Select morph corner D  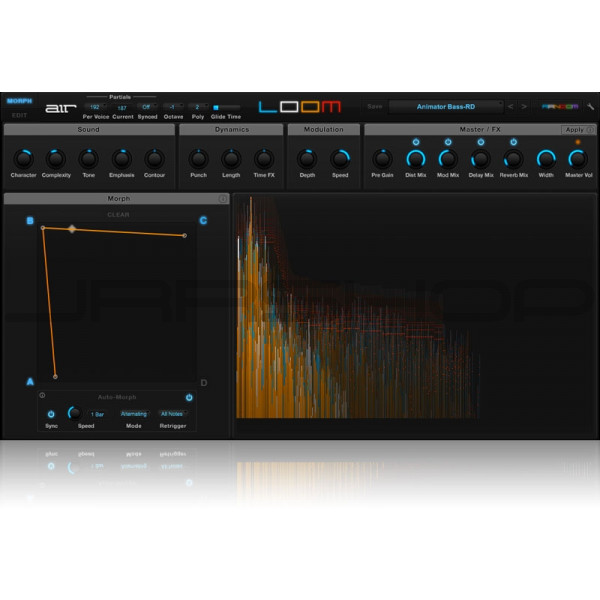pyautogui.click(x=204, y=383)
